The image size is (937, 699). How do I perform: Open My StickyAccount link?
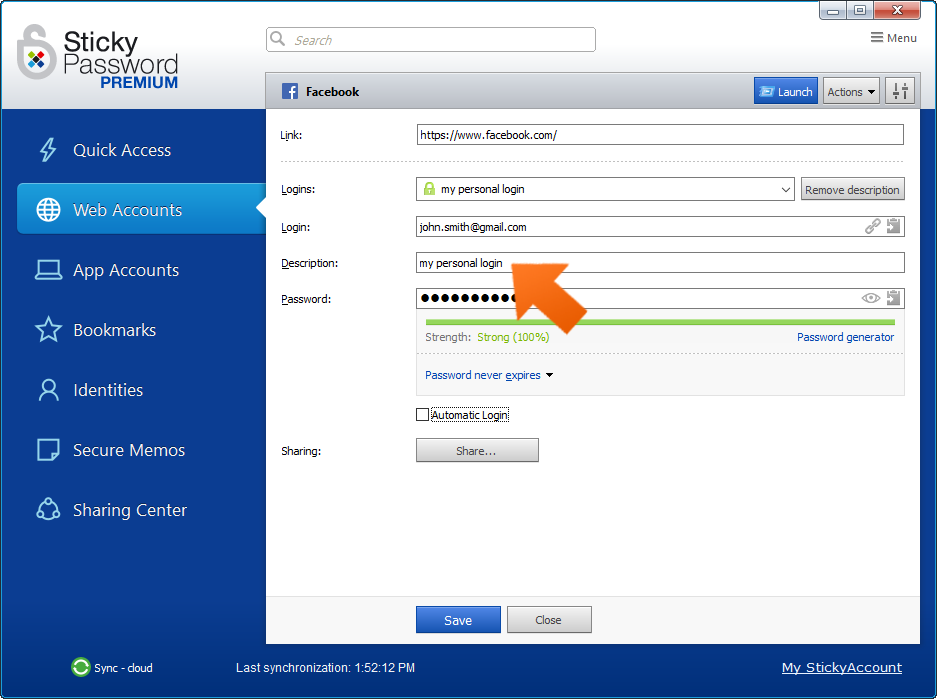click(842, 667)
